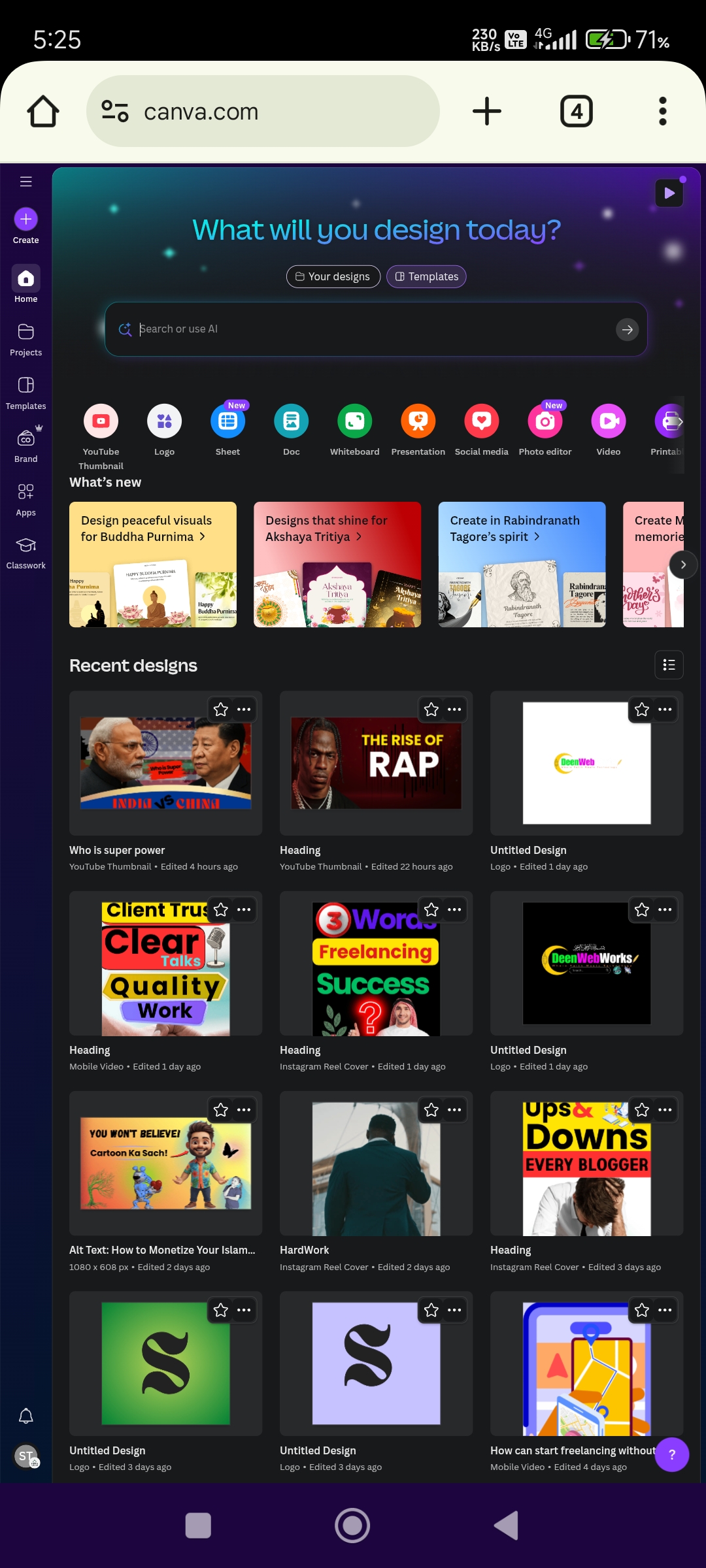Open help question mark button
The width and height of the screenshot is (706, 1568).
point(672,1454)
